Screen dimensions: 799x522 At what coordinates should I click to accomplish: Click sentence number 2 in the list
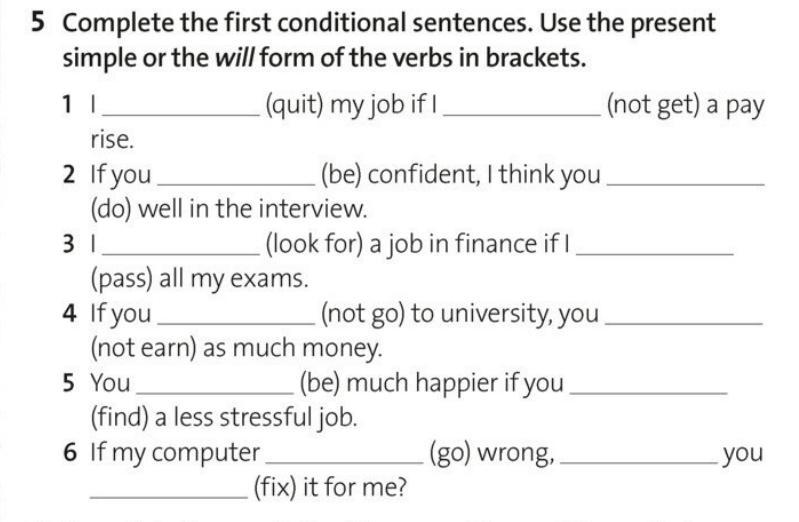click(x=69, y=175)
